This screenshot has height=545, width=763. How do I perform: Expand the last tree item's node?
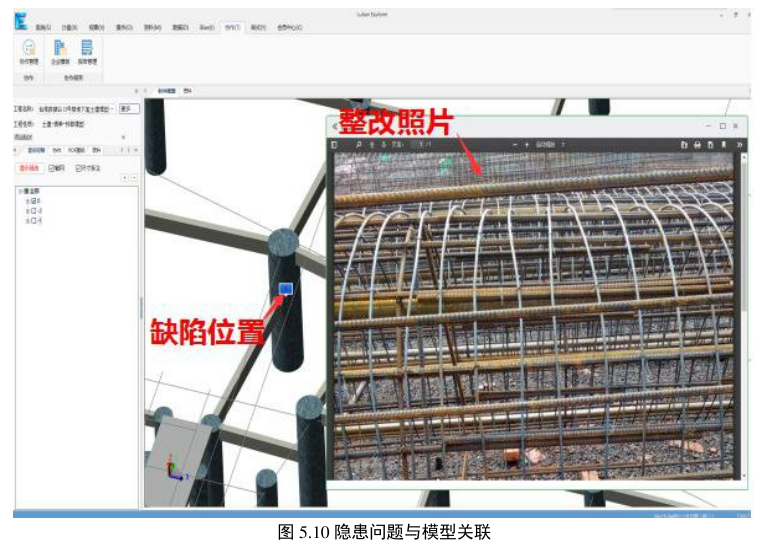pos(28,220)
